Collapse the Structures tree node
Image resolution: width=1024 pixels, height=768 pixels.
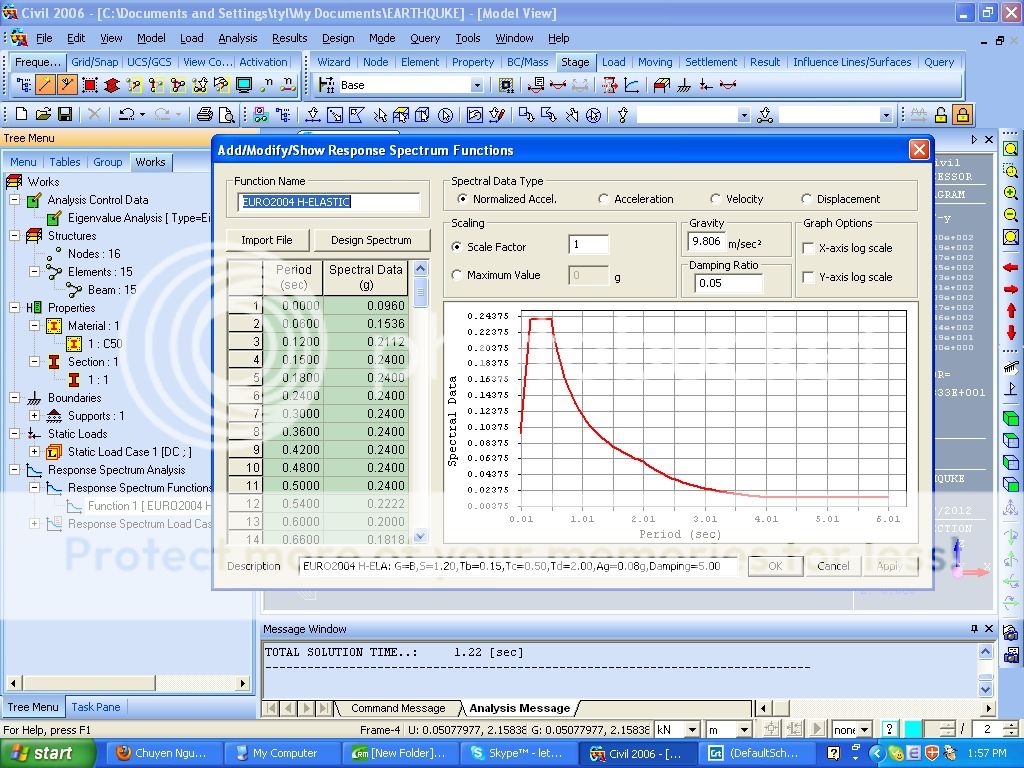pos(14,236)
